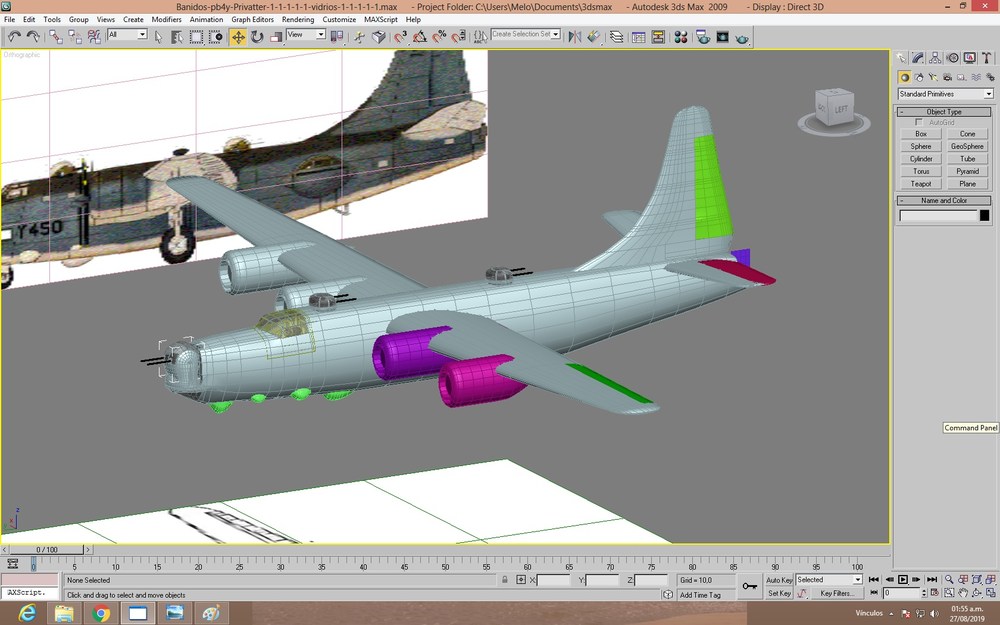
Task: Open the Hierarchy panel tab
Action: click(935, 58)
